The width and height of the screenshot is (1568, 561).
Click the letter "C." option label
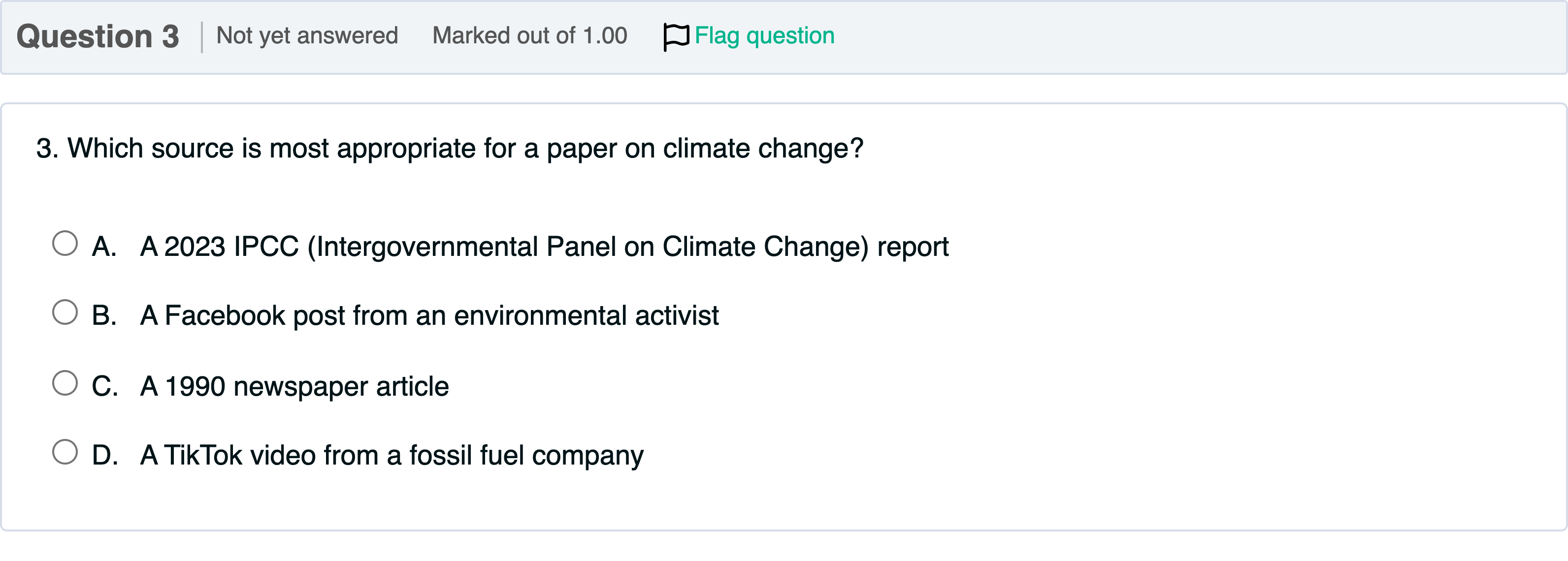(105, 387)
